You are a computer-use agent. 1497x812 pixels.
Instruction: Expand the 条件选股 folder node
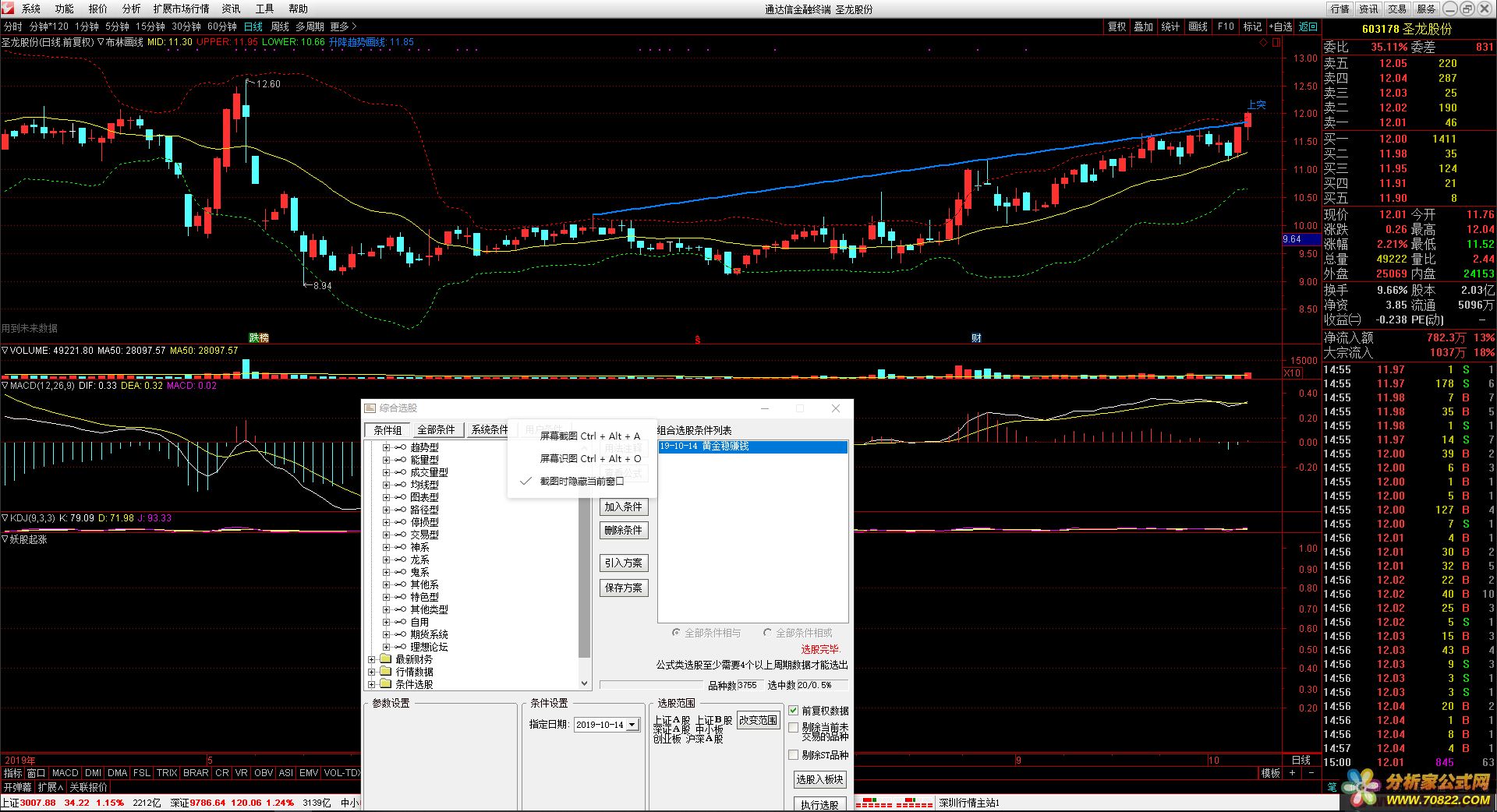click(372, 684)
